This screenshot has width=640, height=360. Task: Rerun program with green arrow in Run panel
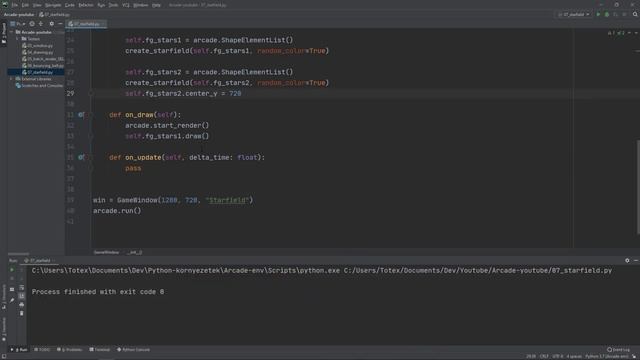pyautogui.click(x=12, y=270)
